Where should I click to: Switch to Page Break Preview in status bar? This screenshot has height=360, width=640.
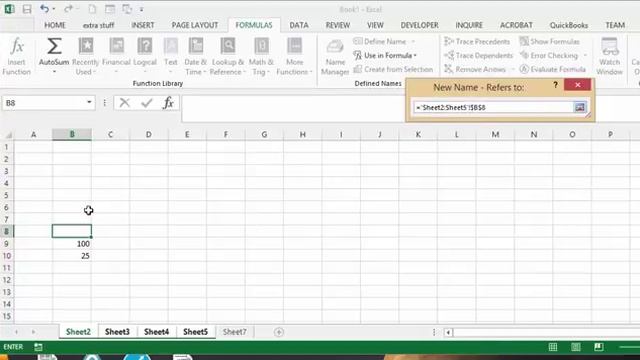[x=599, y=347]
